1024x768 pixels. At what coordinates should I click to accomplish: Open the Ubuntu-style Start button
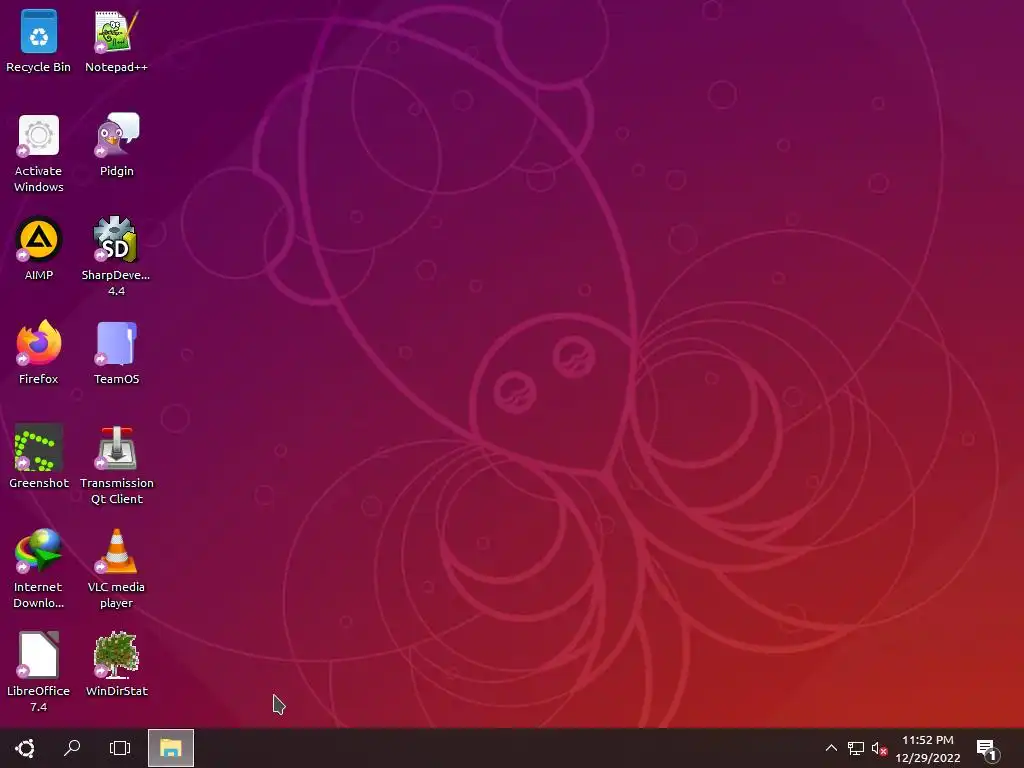coord(25,748)
